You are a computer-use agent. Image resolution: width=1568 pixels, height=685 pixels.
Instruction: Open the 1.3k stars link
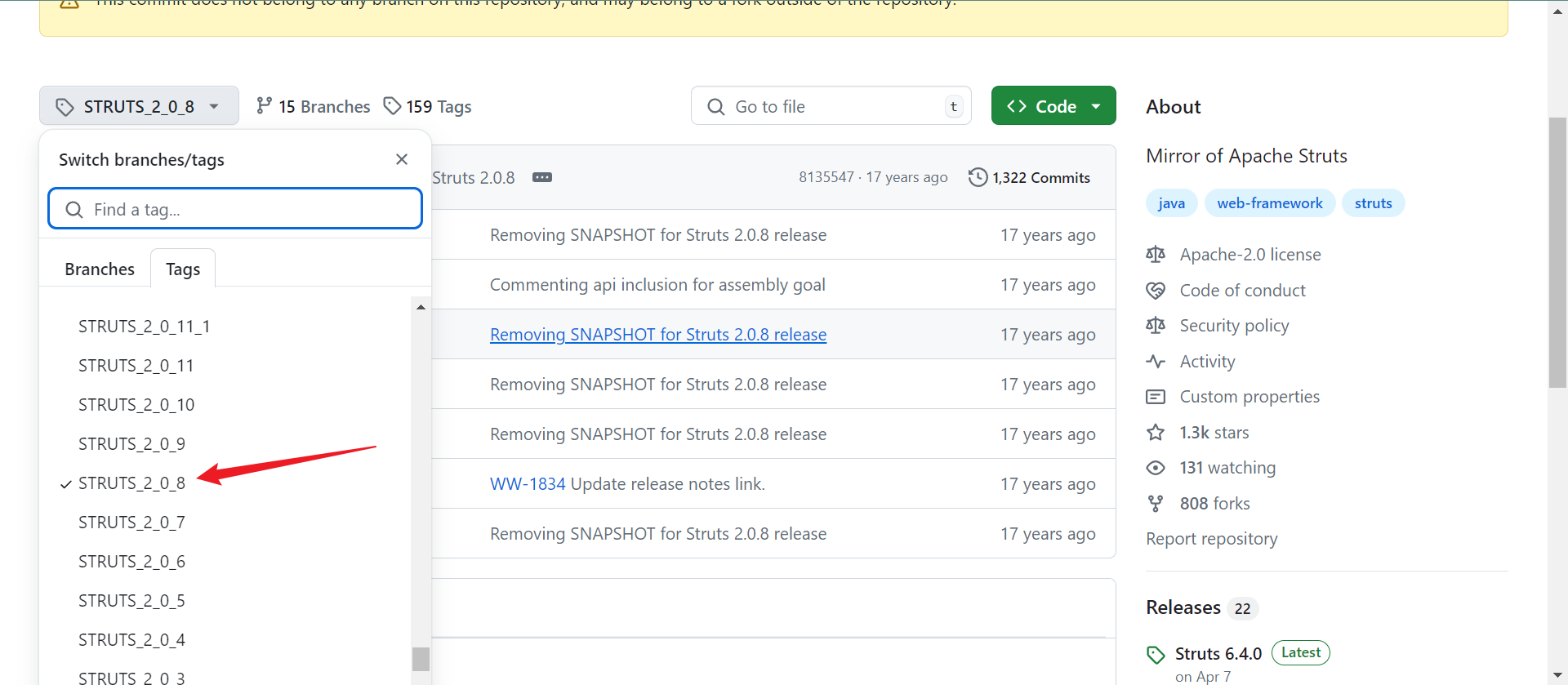1214,433
